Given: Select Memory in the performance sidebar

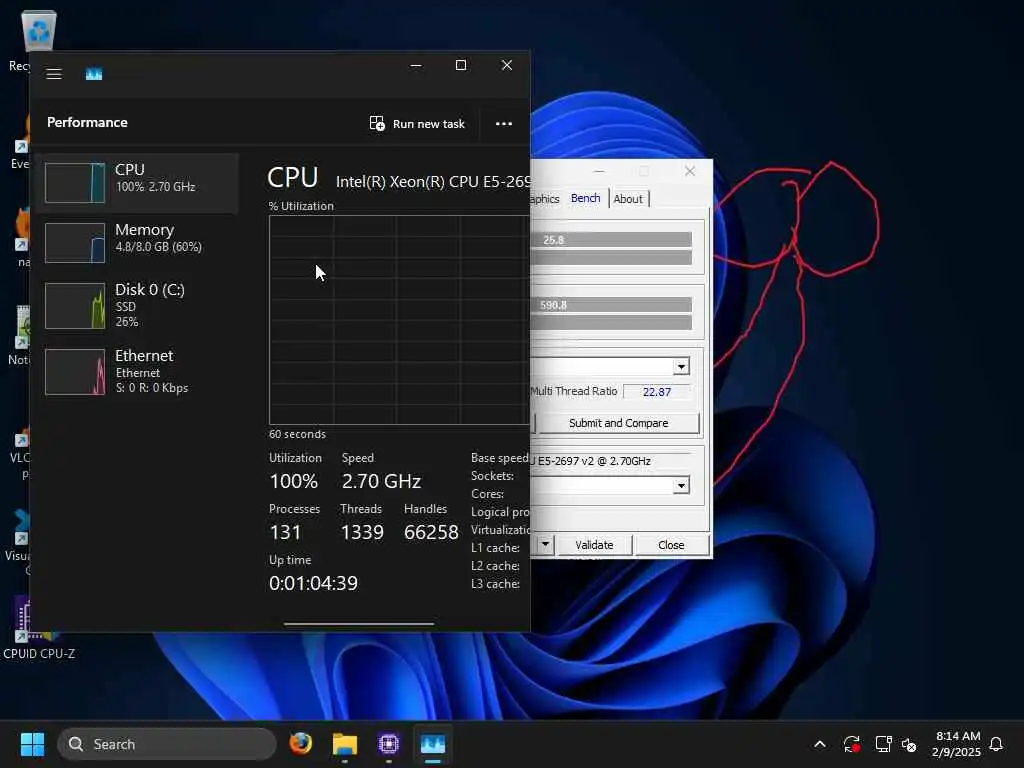Looking at the screenshot, I should click(138, 242).
